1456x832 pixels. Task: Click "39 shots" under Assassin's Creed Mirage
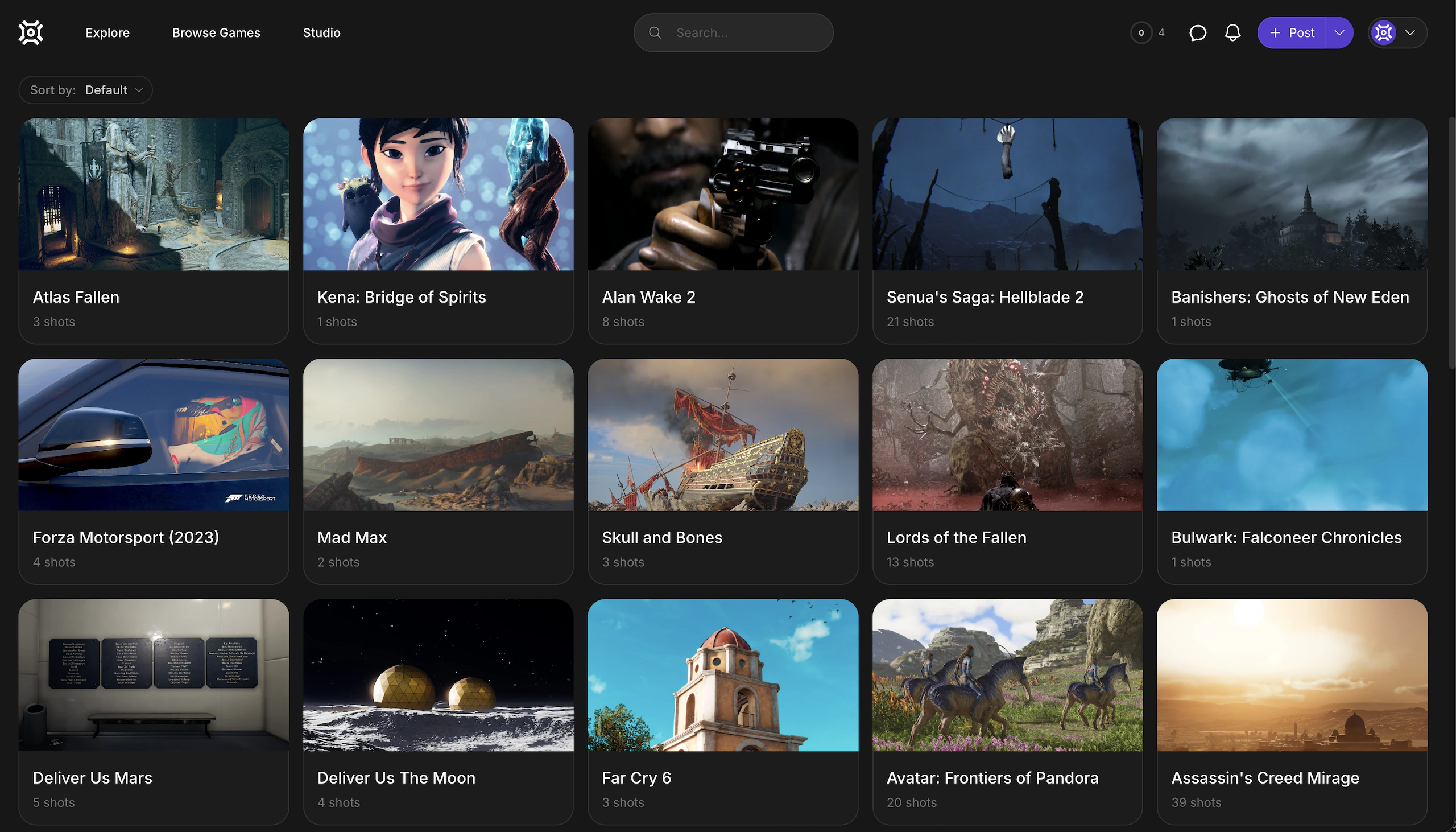pos(1196,802)
